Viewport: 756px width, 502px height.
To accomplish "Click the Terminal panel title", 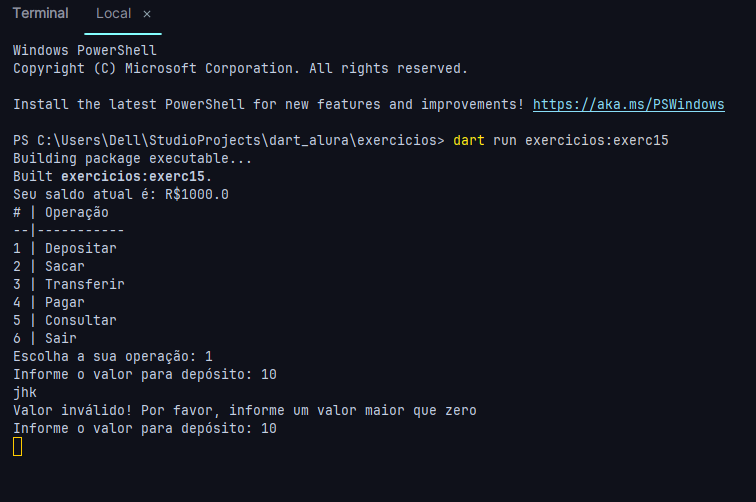I will (40, 14).
